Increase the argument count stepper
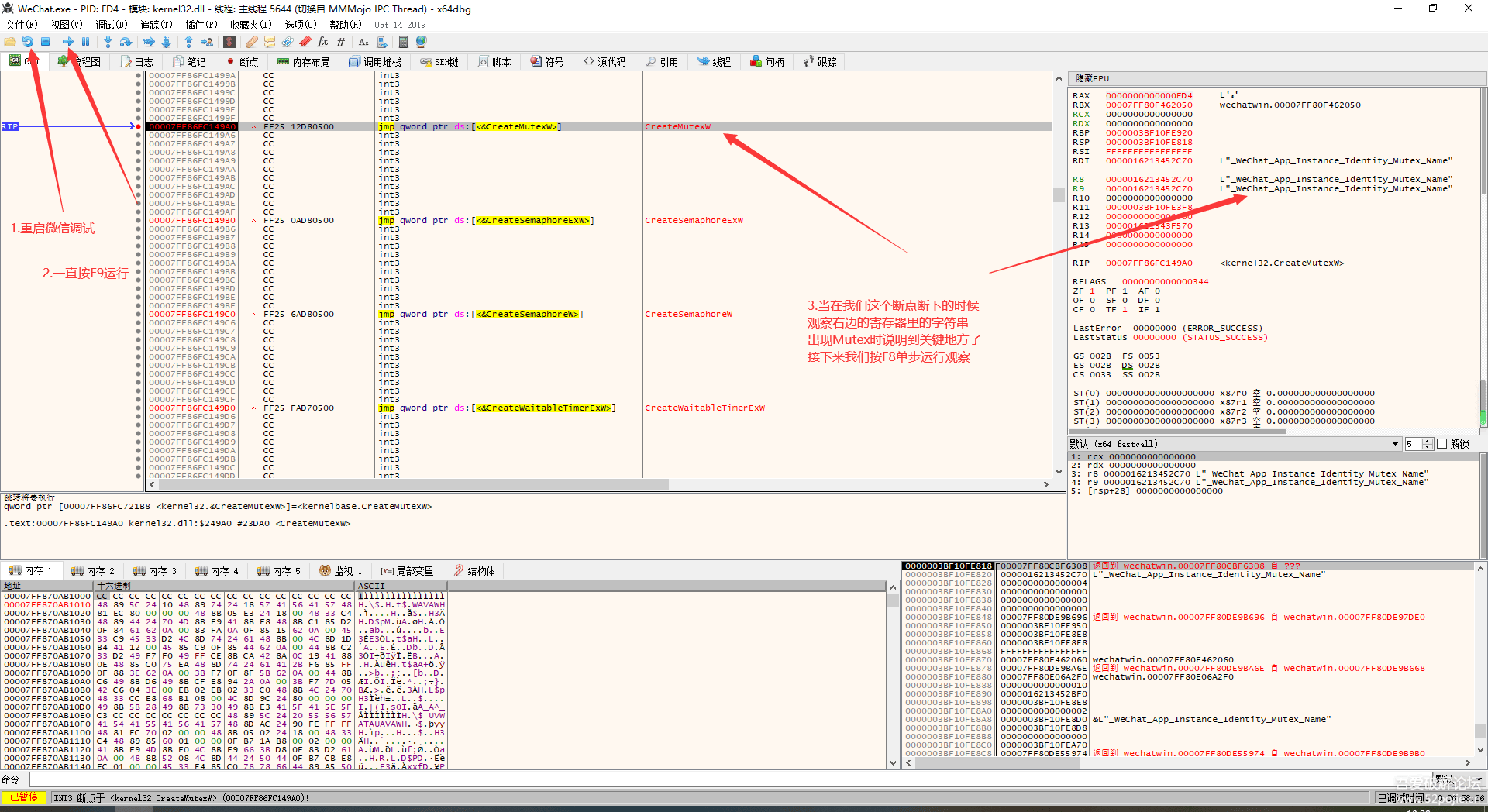This screenshot has height=812, width=1488. point(1428,442)
